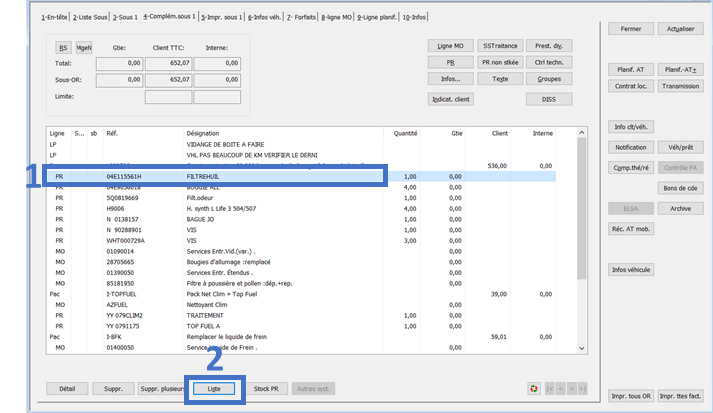
Task: Click the Gtie Sous-OR field
Action: click(x=119, y=80)
